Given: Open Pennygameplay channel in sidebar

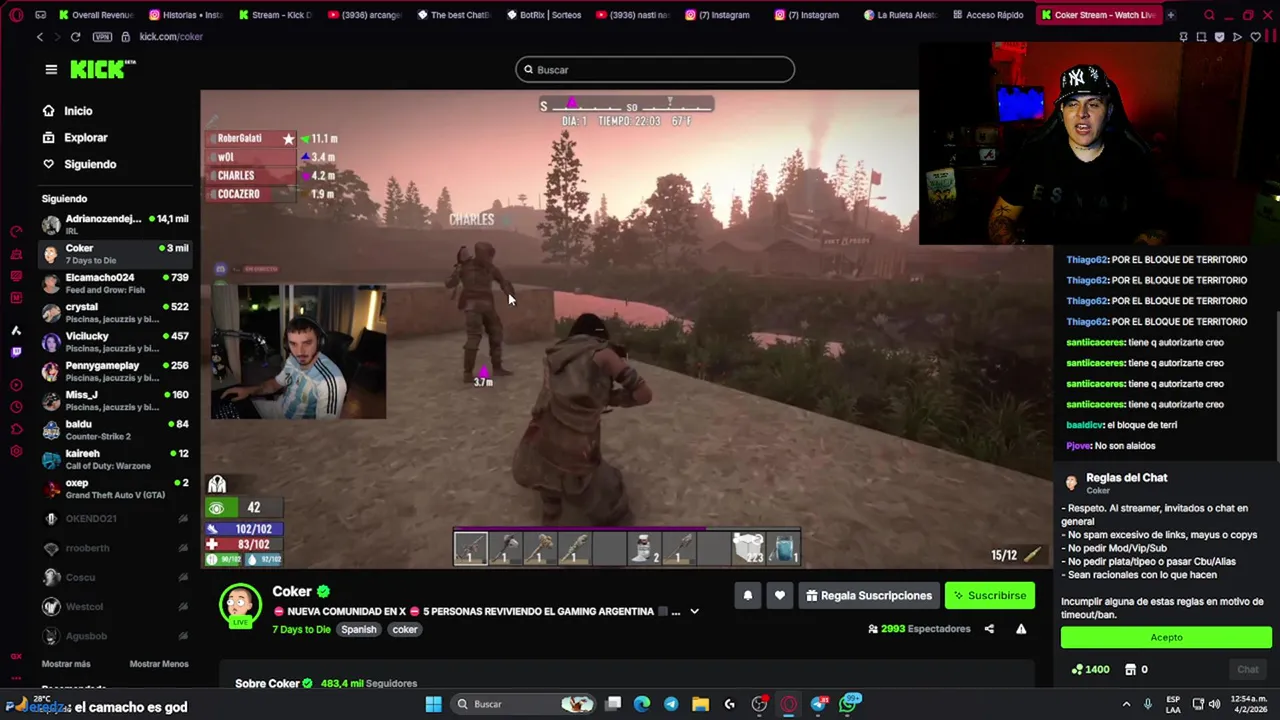Looking at the screenshot, I should [115, 371].
